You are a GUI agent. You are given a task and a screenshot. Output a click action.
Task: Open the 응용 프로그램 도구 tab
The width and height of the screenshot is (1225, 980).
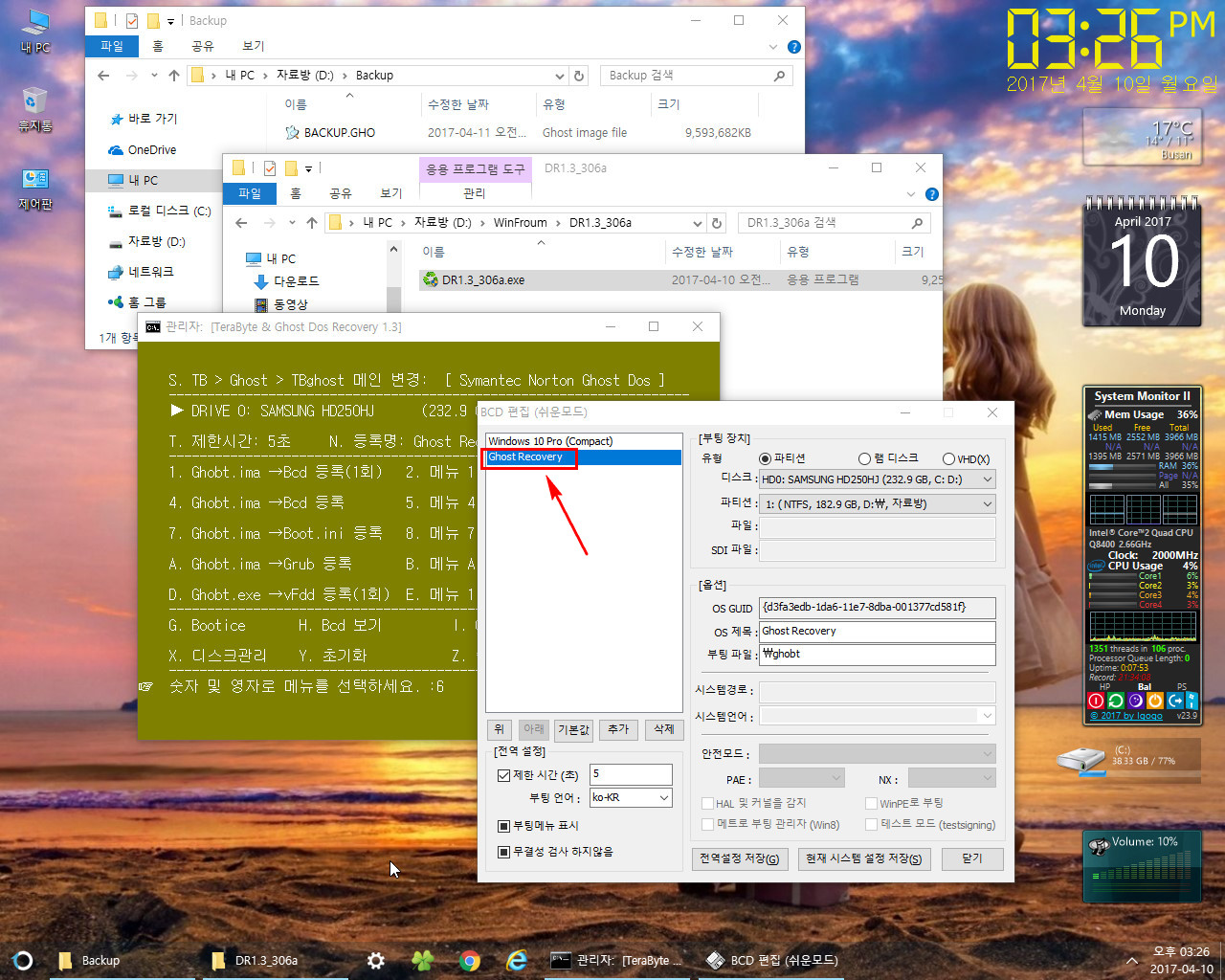[476, 169]
